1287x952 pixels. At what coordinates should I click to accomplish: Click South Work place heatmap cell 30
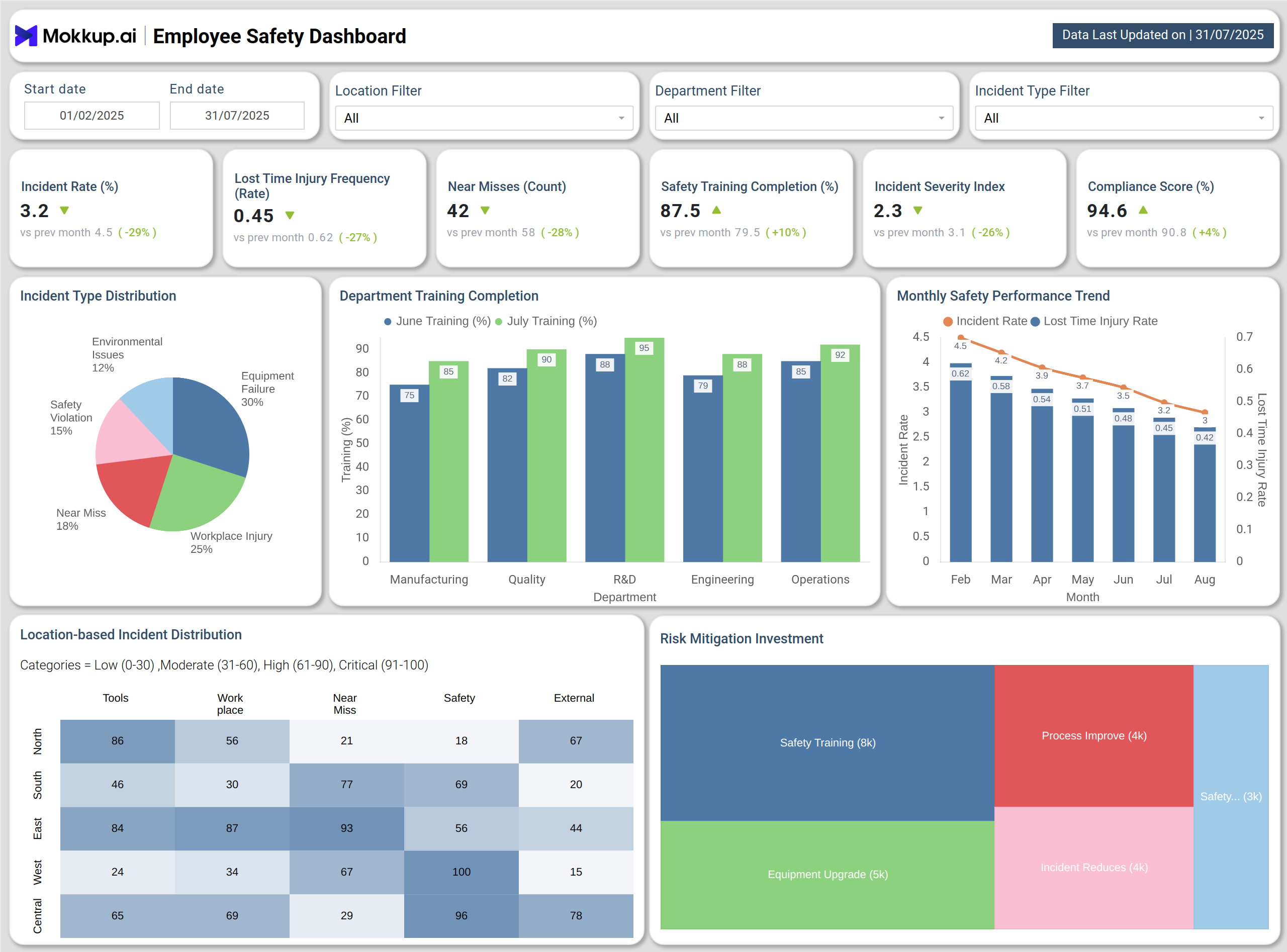point(232,784)
